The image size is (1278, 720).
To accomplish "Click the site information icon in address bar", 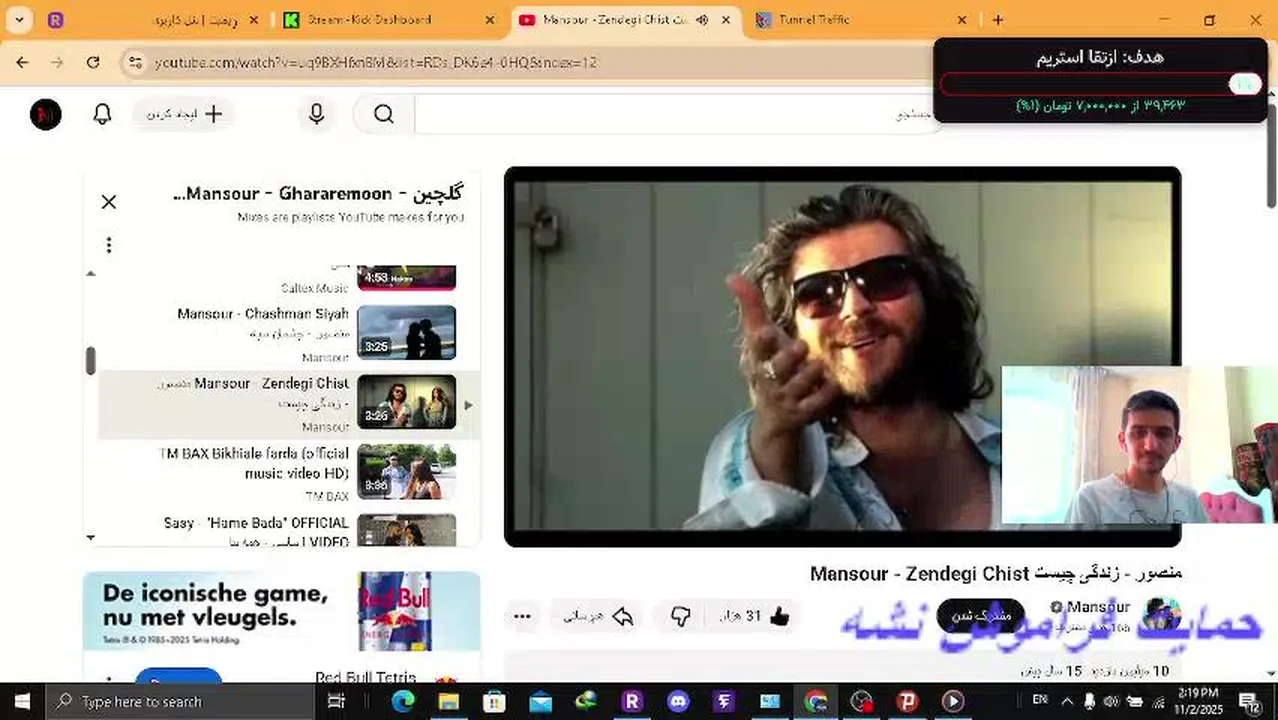I will pyautogui.click(x=136, y=62).
